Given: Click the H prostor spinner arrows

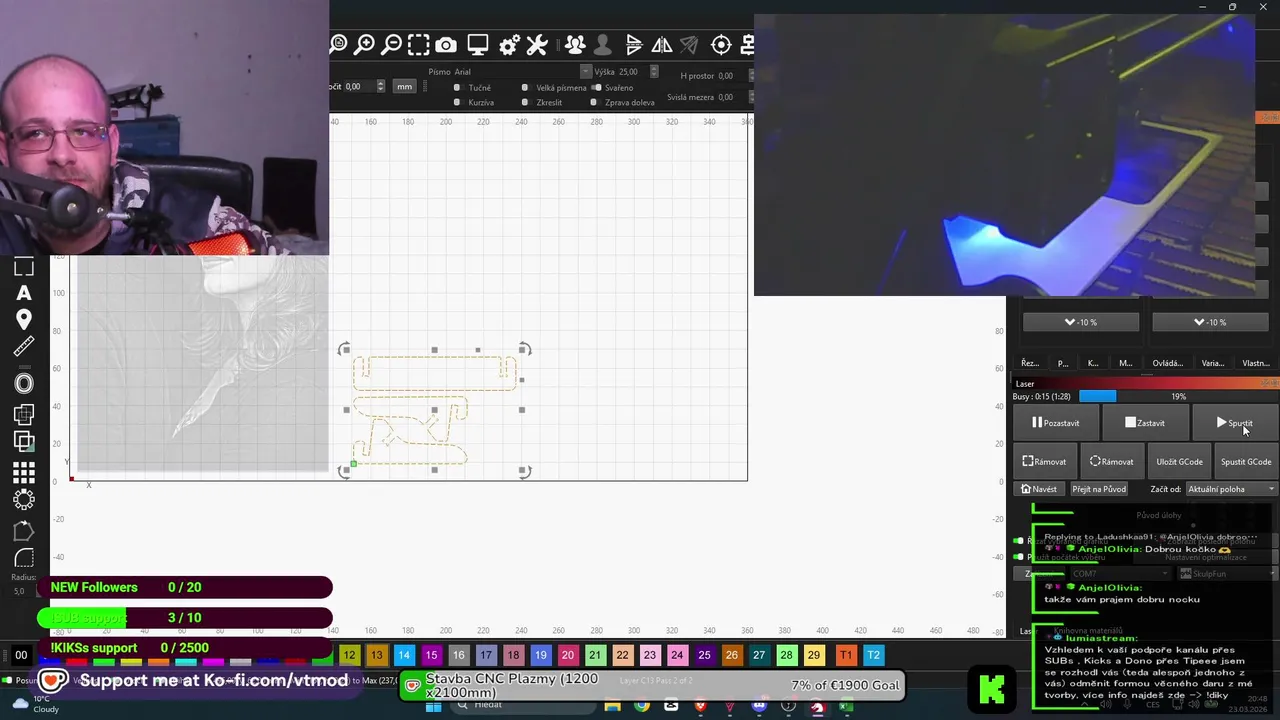Looking at the screenshot, I should click(752, 76).
